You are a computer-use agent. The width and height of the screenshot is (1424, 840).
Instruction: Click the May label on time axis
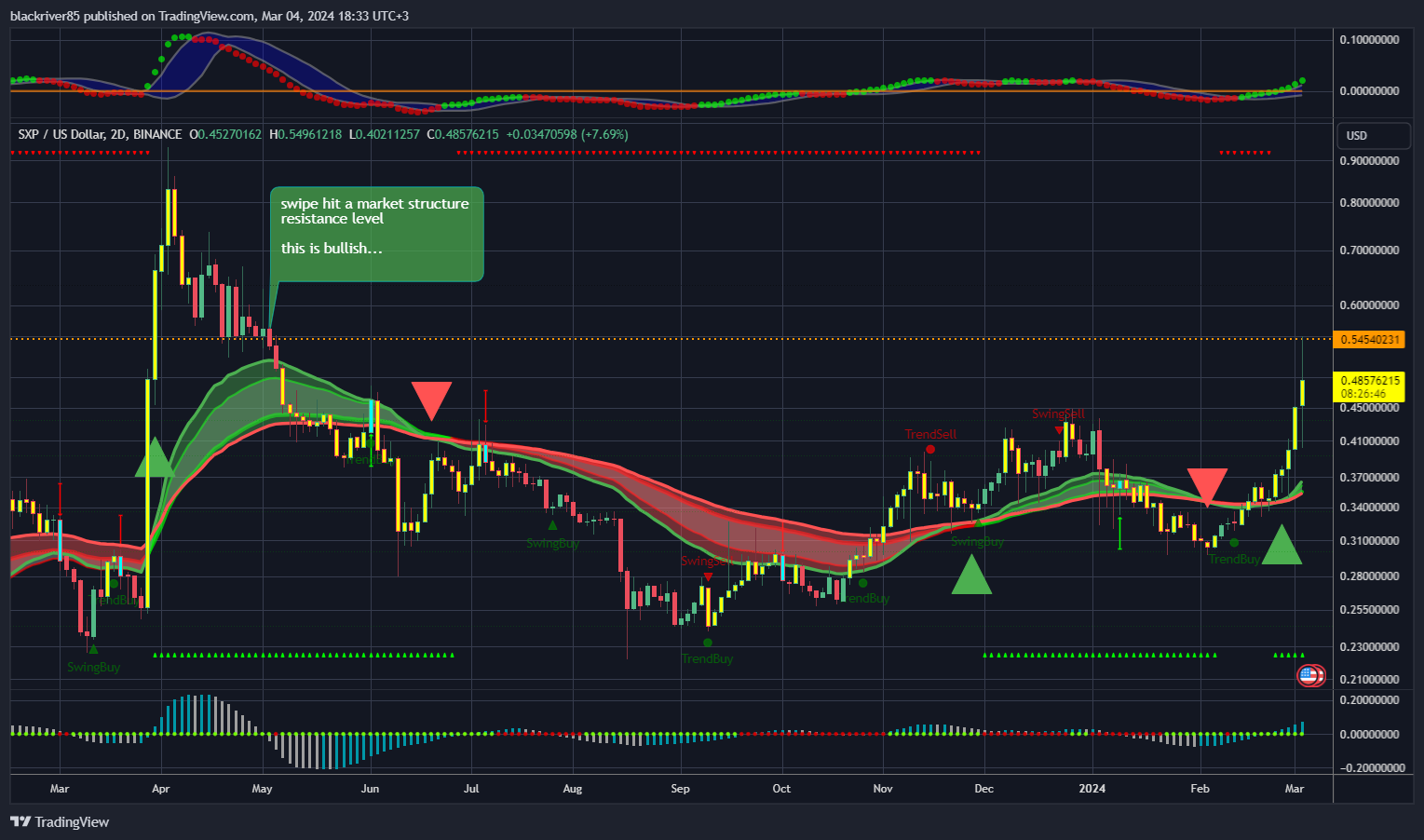click(262, 789)
